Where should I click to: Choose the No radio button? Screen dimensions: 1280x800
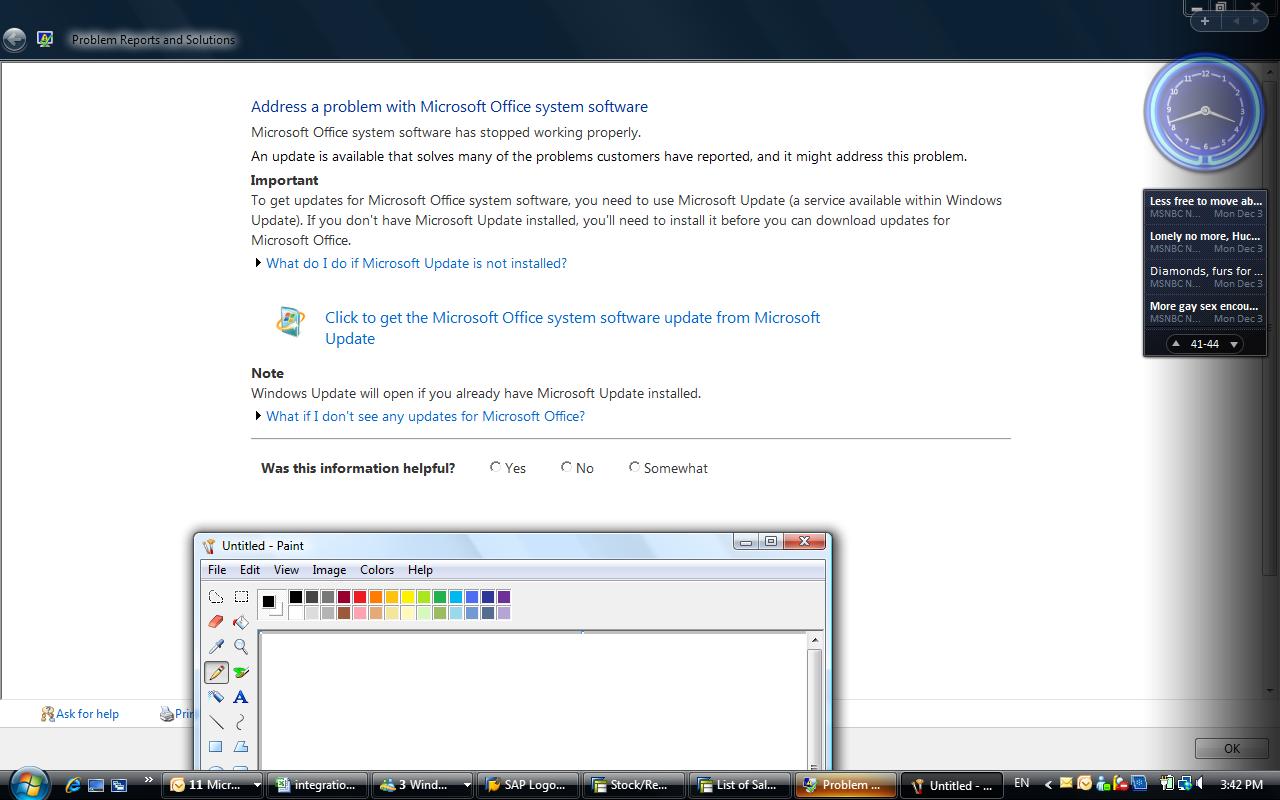click(566, 467)
